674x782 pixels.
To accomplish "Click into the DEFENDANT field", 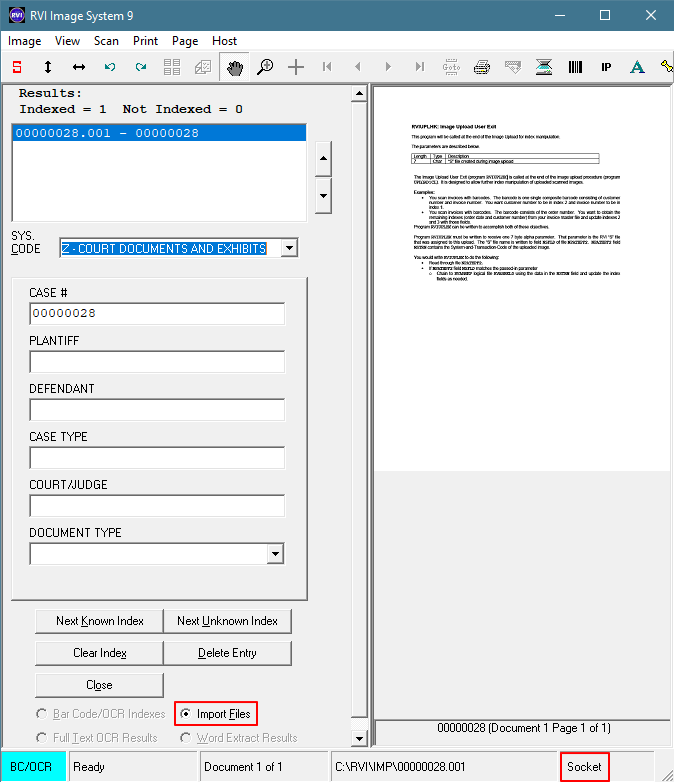I will [x=157, y=409].
